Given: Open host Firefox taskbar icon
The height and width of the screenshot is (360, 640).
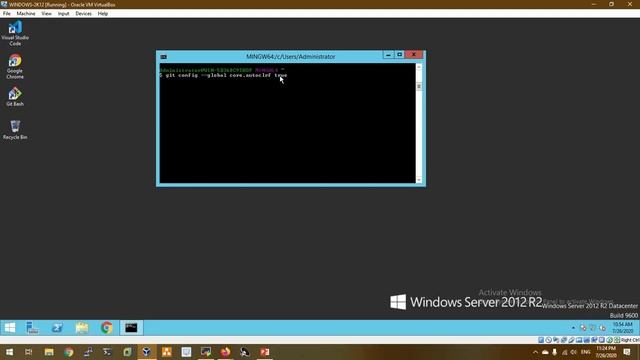Looking at the screenshot, I should (225, 352).
